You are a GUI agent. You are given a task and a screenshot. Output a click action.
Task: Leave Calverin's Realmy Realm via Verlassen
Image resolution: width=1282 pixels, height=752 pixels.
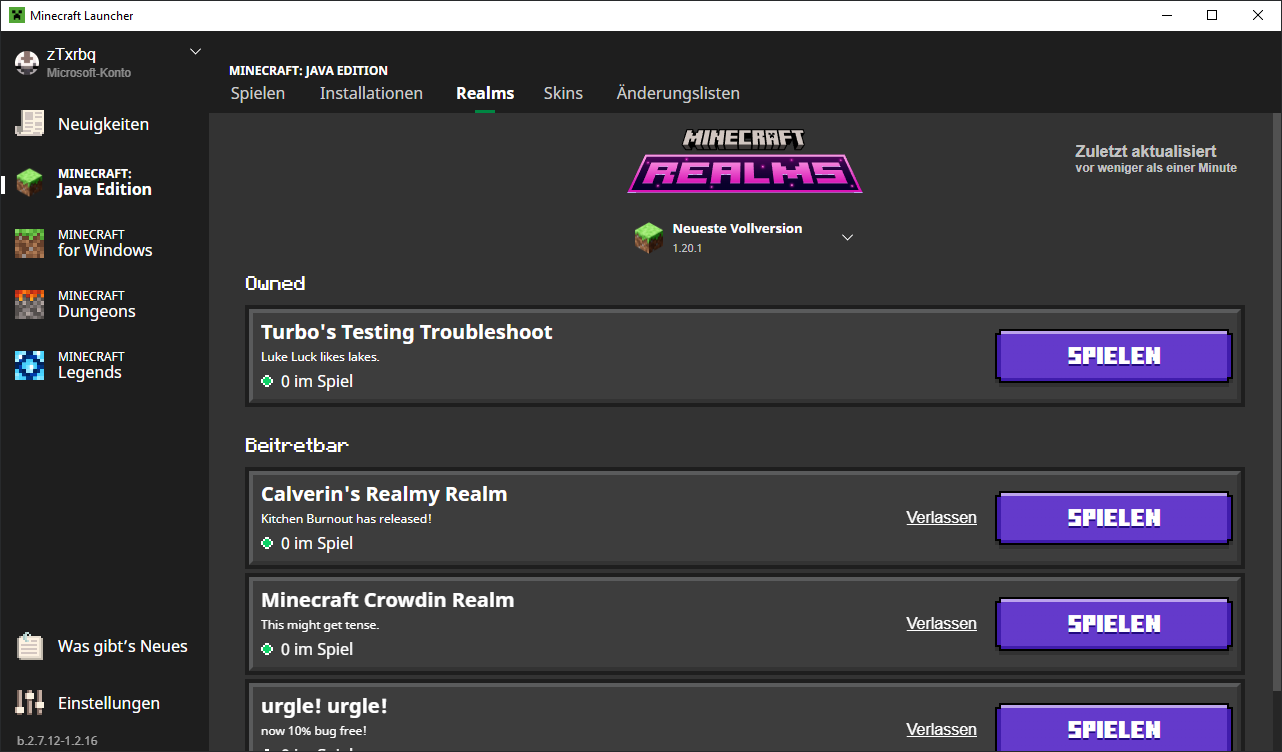(941, 517)
